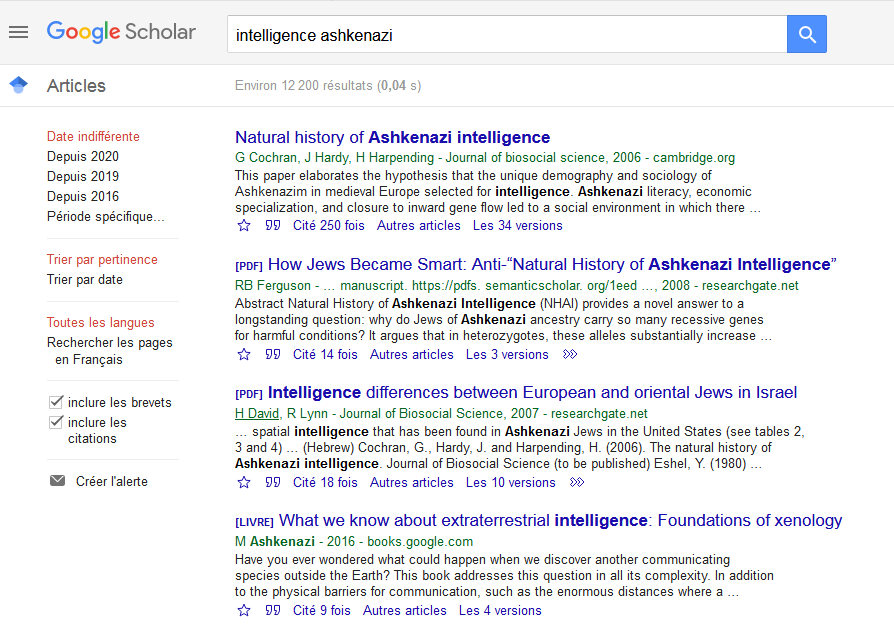Click 'Autres articles' under Cochran result
Screen dimensions: 894x624
tap(418, 225)
